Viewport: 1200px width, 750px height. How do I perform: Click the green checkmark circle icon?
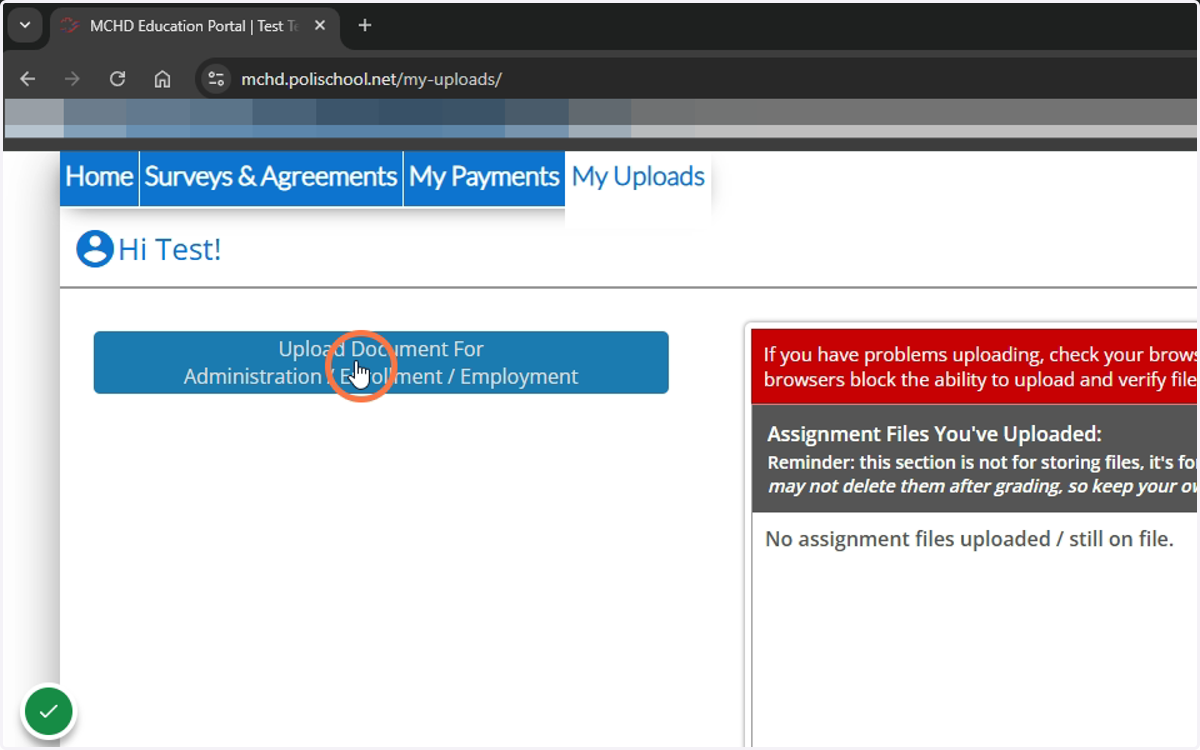pyautogui.click(x=48, y=712)
